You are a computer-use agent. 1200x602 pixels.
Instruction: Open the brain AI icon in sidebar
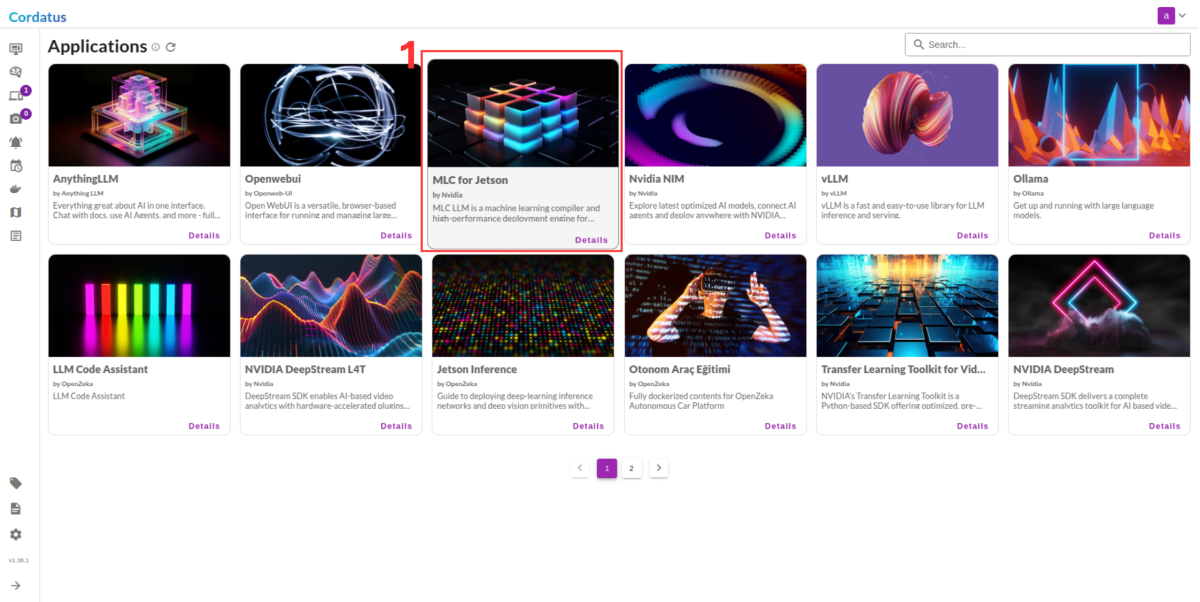point(16,72)
